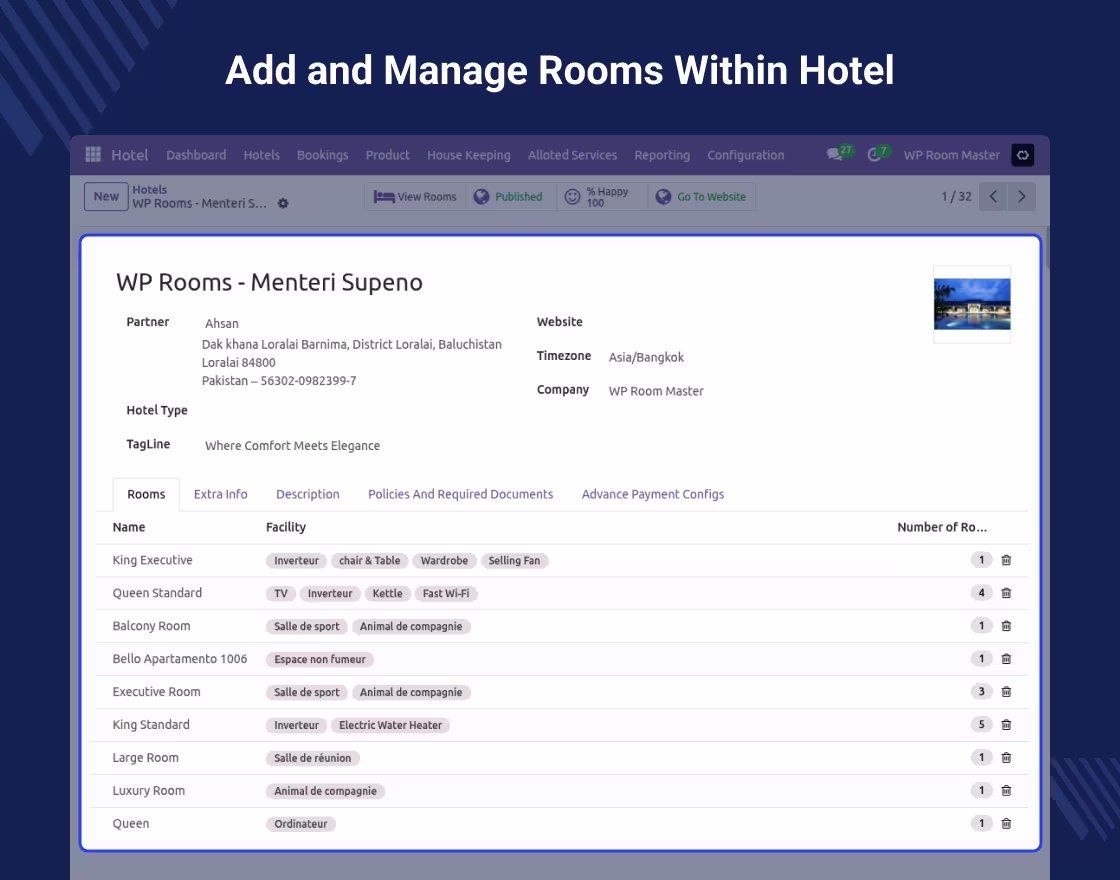The image size is (1120, 880).
Task: Go to previous hotel record arrow
Action: (993, 196)
